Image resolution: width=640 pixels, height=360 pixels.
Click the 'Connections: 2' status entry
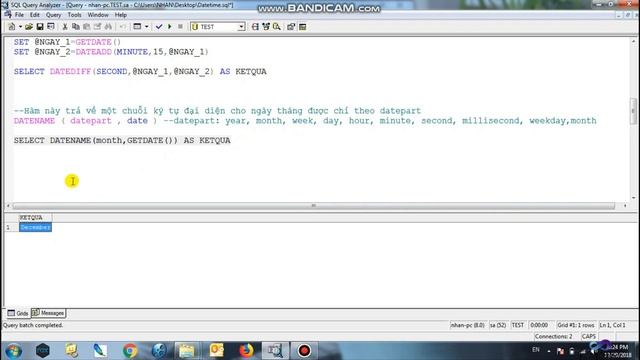pyautogui.click(x=553, y=336)
